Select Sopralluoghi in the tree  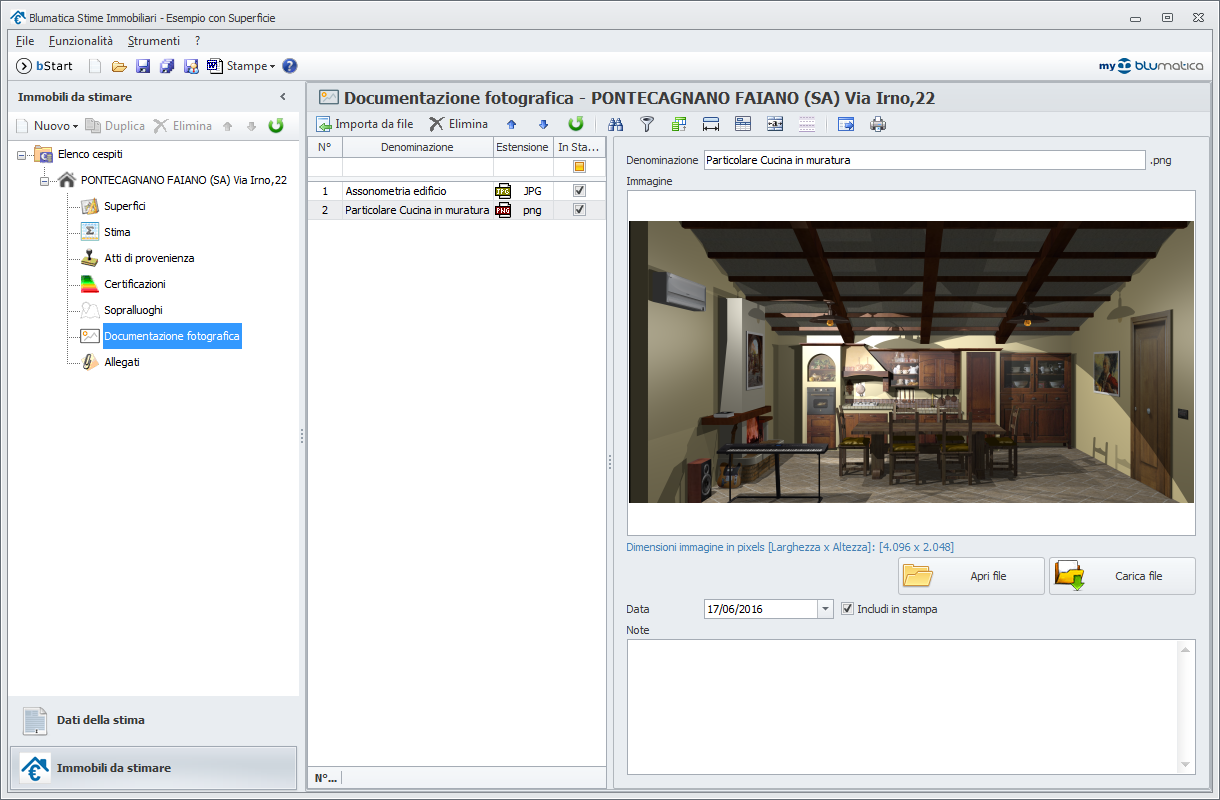[133, 310]
